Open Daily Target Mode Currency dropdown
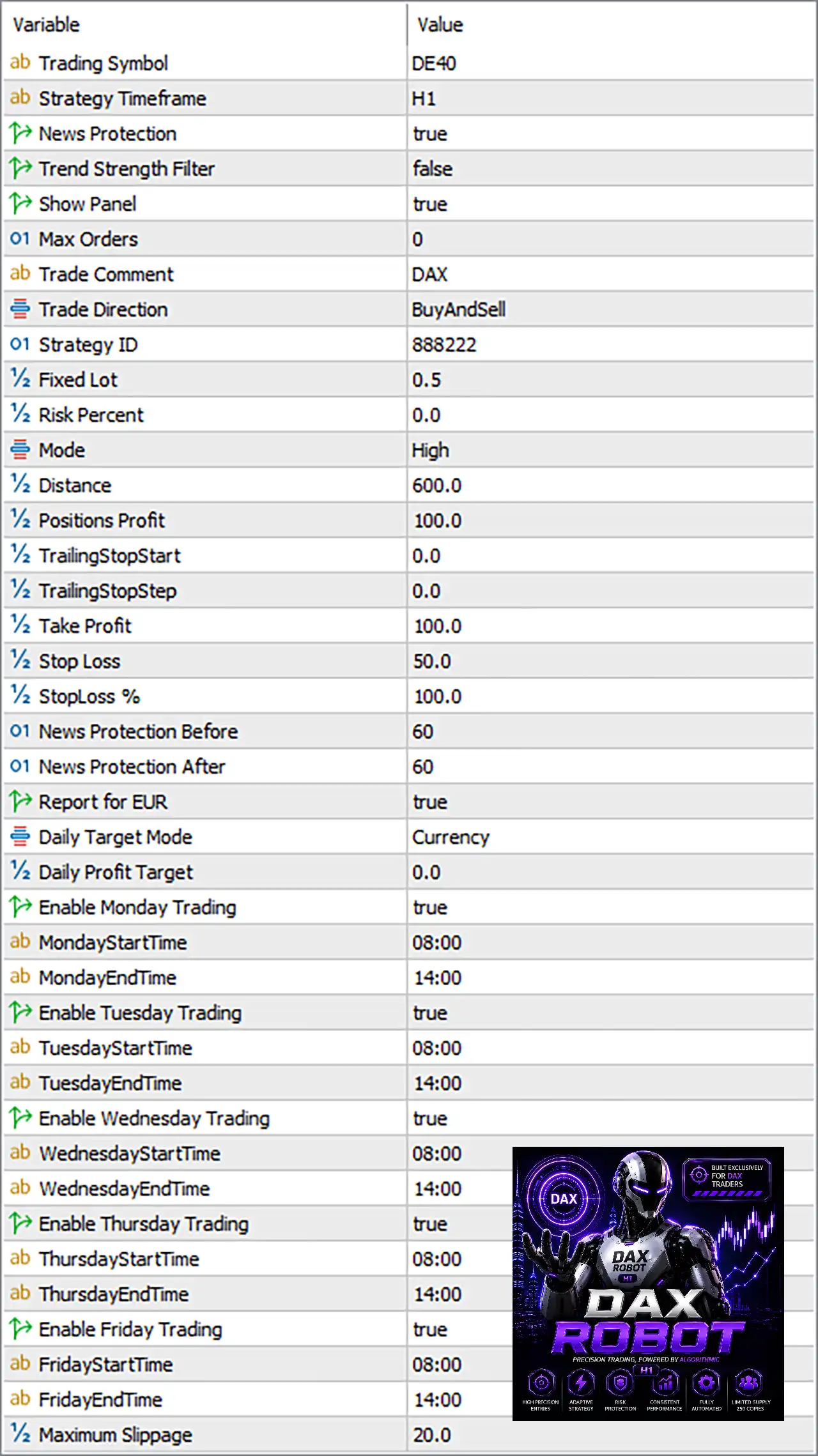 click(610, 837)
